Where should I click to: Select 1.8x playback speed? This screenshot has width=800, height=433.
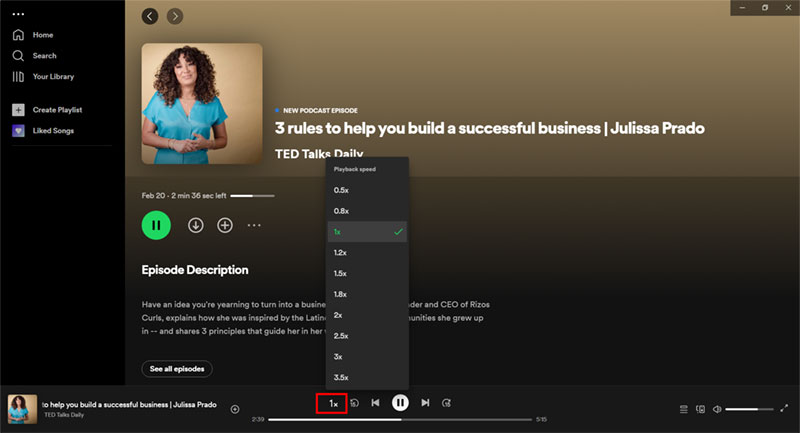(367, 294)
